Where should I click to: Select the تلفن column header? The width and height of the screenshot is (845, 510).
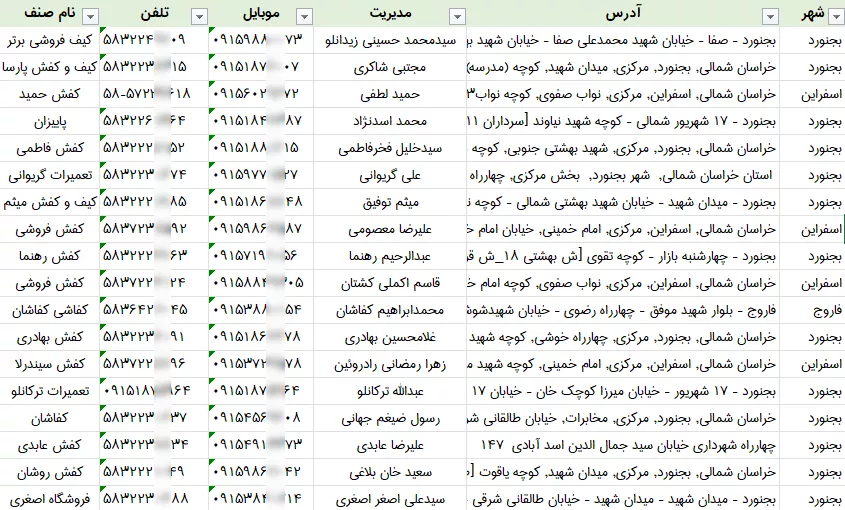point(154,13)
